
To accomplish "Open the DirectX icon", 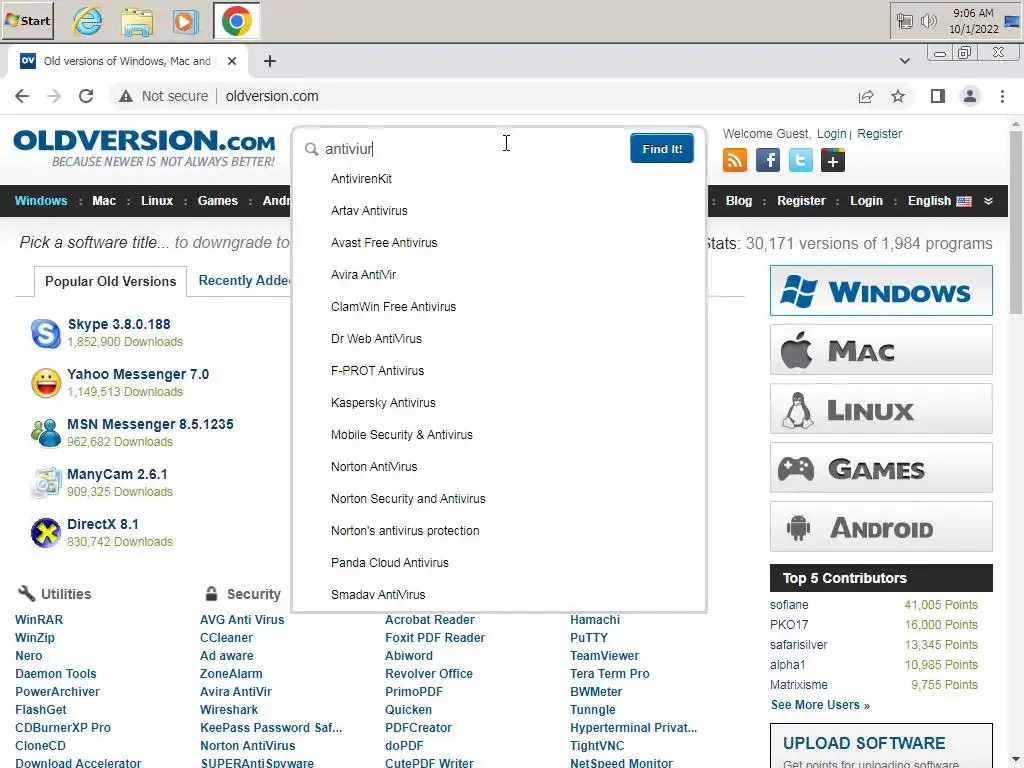I will coord(46,533).
